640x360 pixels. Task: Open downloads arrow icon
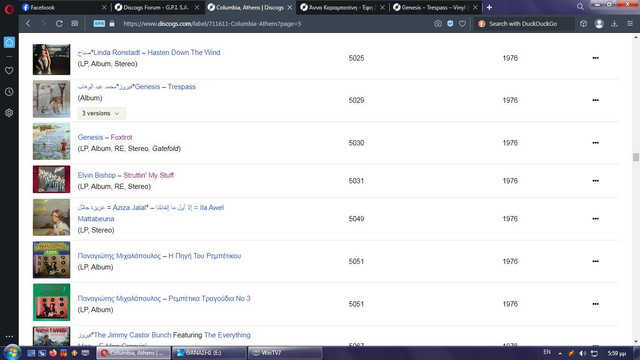[x=614, y=24]
